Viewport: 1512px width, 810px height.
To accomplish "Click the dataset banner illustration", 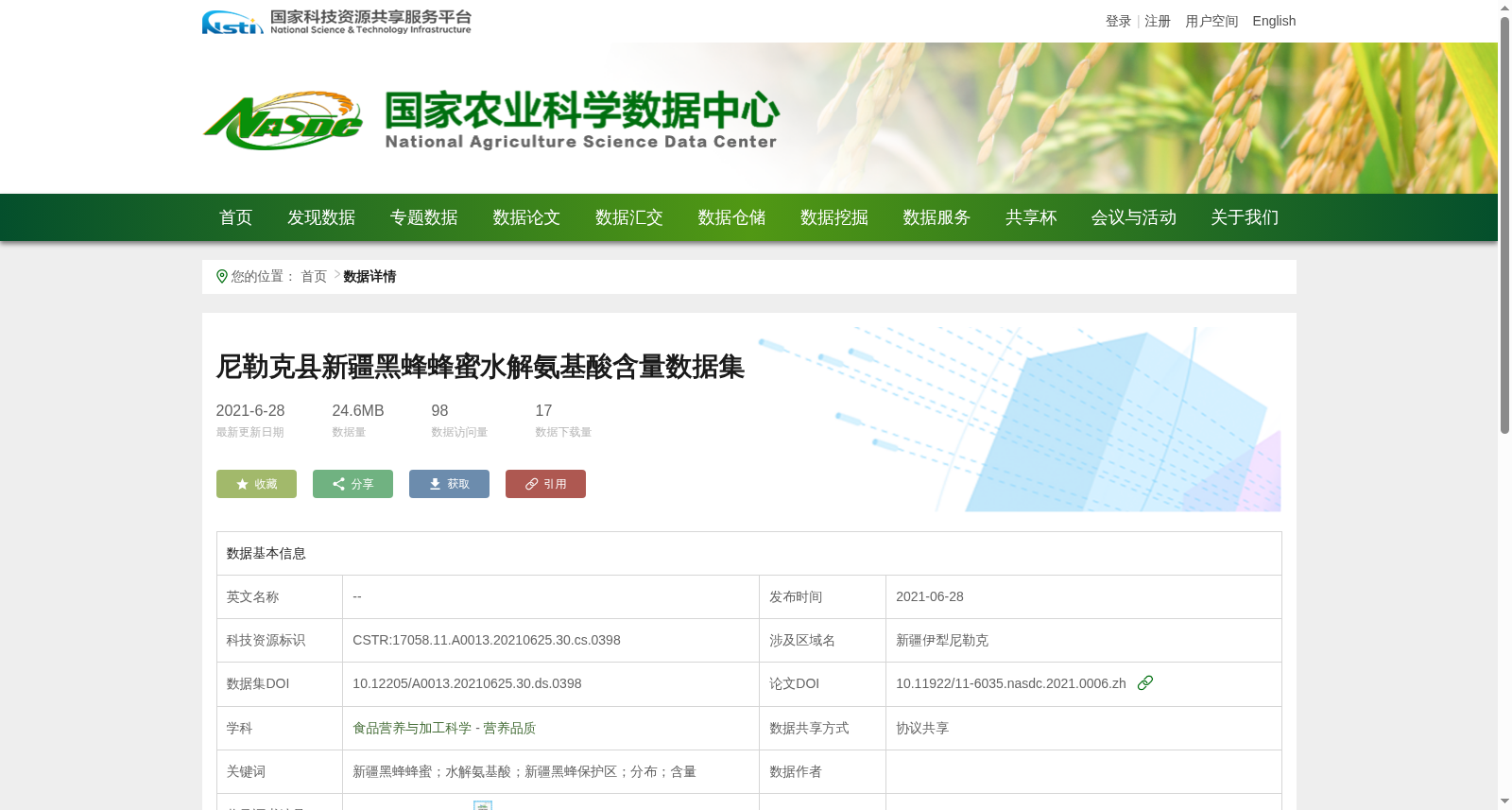I will (1021, 420).
